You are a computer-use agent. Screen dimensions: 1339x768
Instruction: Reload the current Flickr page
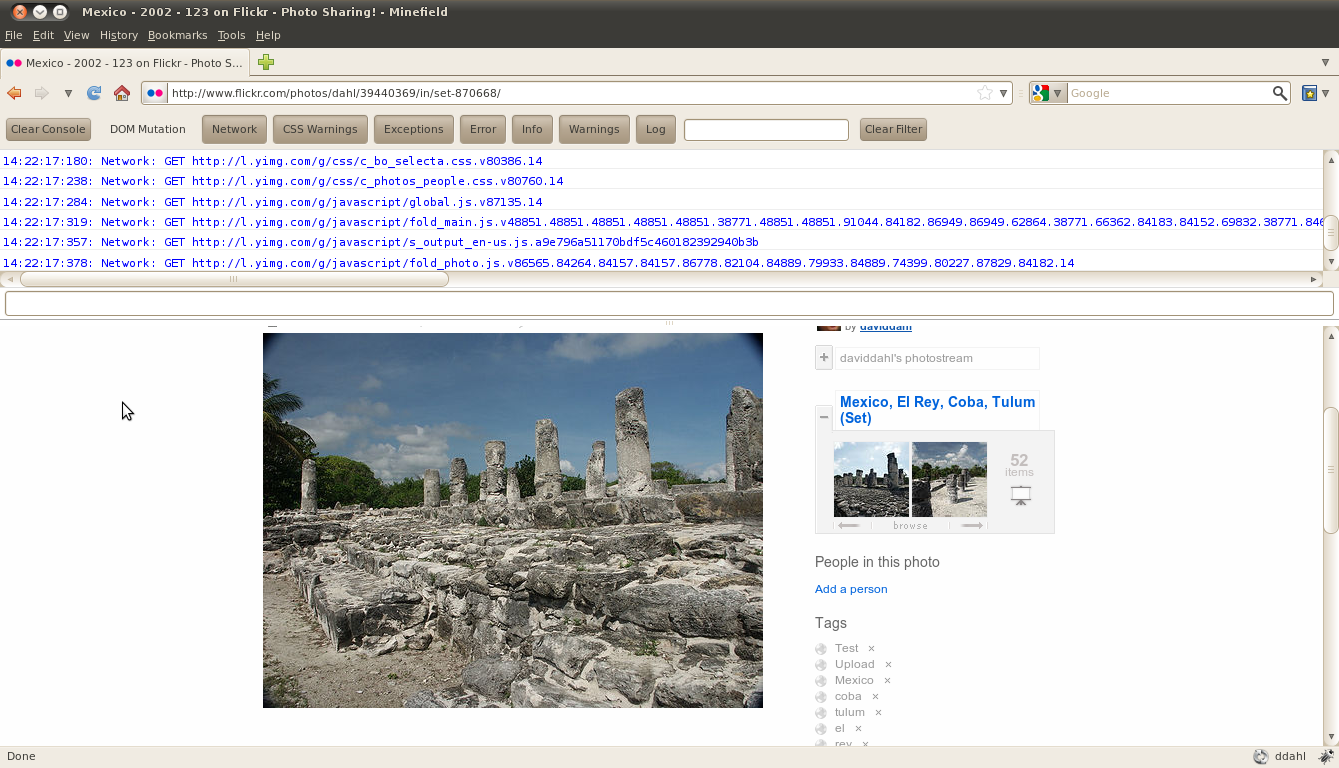coord(94,93)
